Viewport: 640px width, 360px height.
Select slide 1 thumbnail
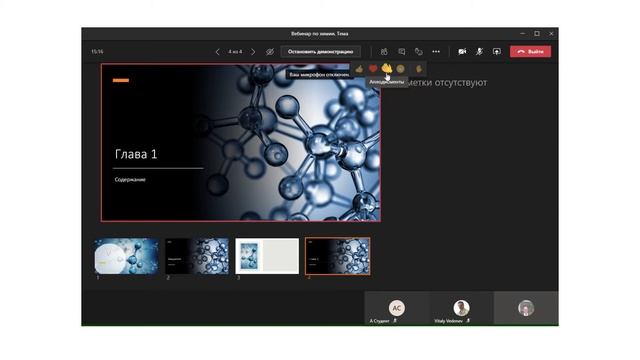127,256
